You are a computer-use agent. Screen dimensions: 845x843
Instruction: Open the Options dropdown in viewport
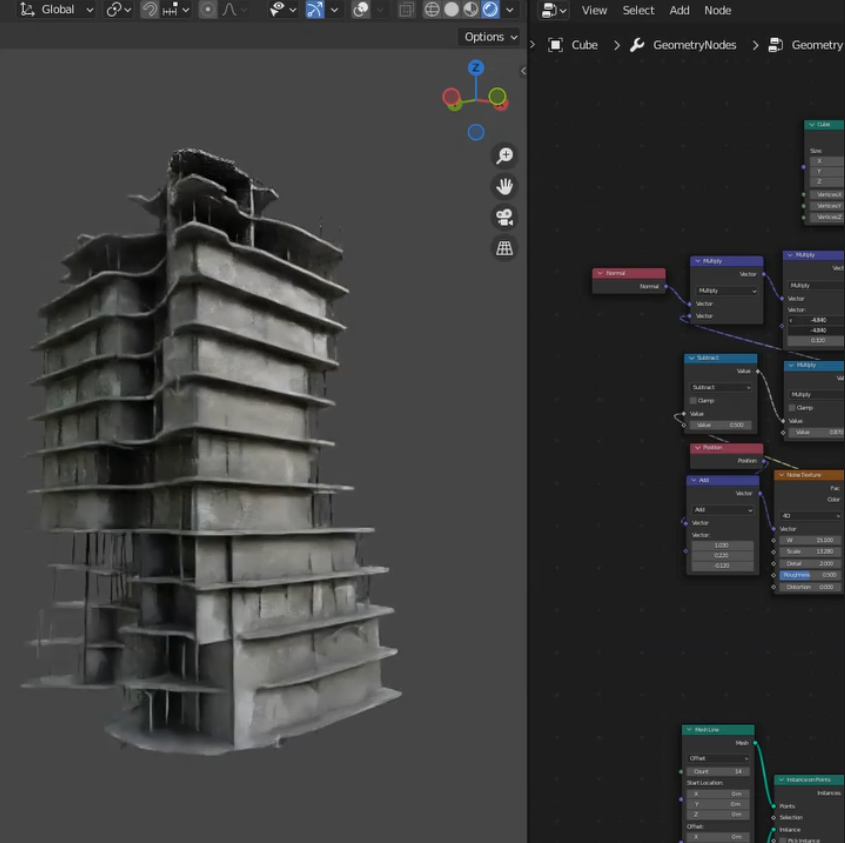490,37
